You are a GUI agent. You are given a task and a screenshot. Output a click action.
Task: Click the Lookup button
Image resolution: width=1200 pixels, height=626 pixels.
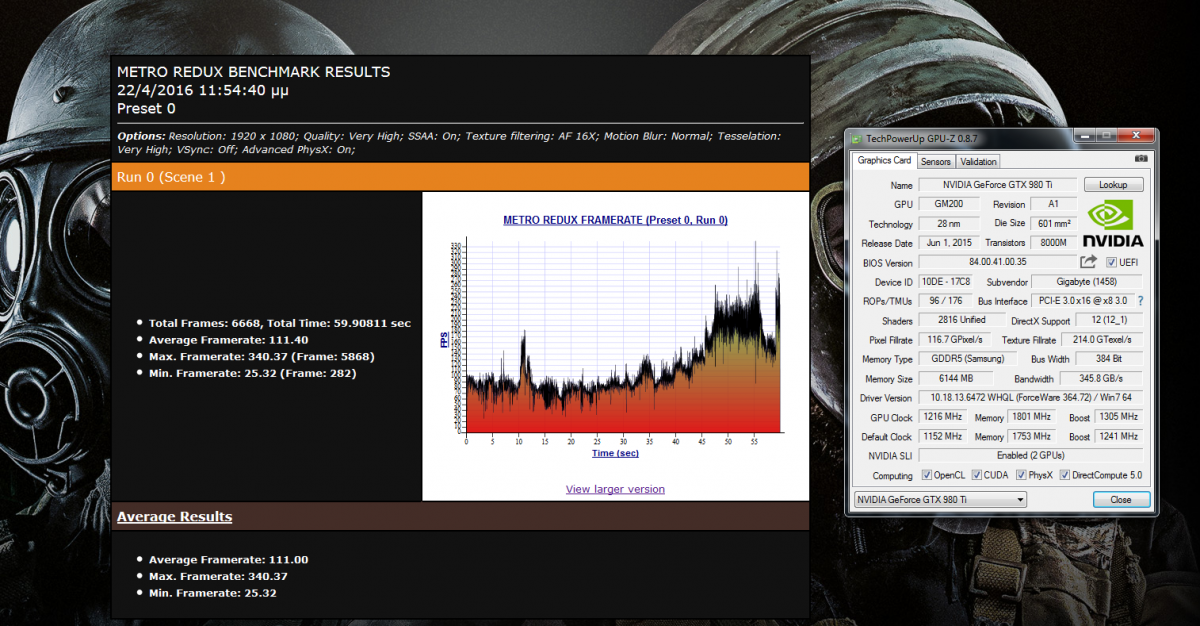coord(1113,185)
